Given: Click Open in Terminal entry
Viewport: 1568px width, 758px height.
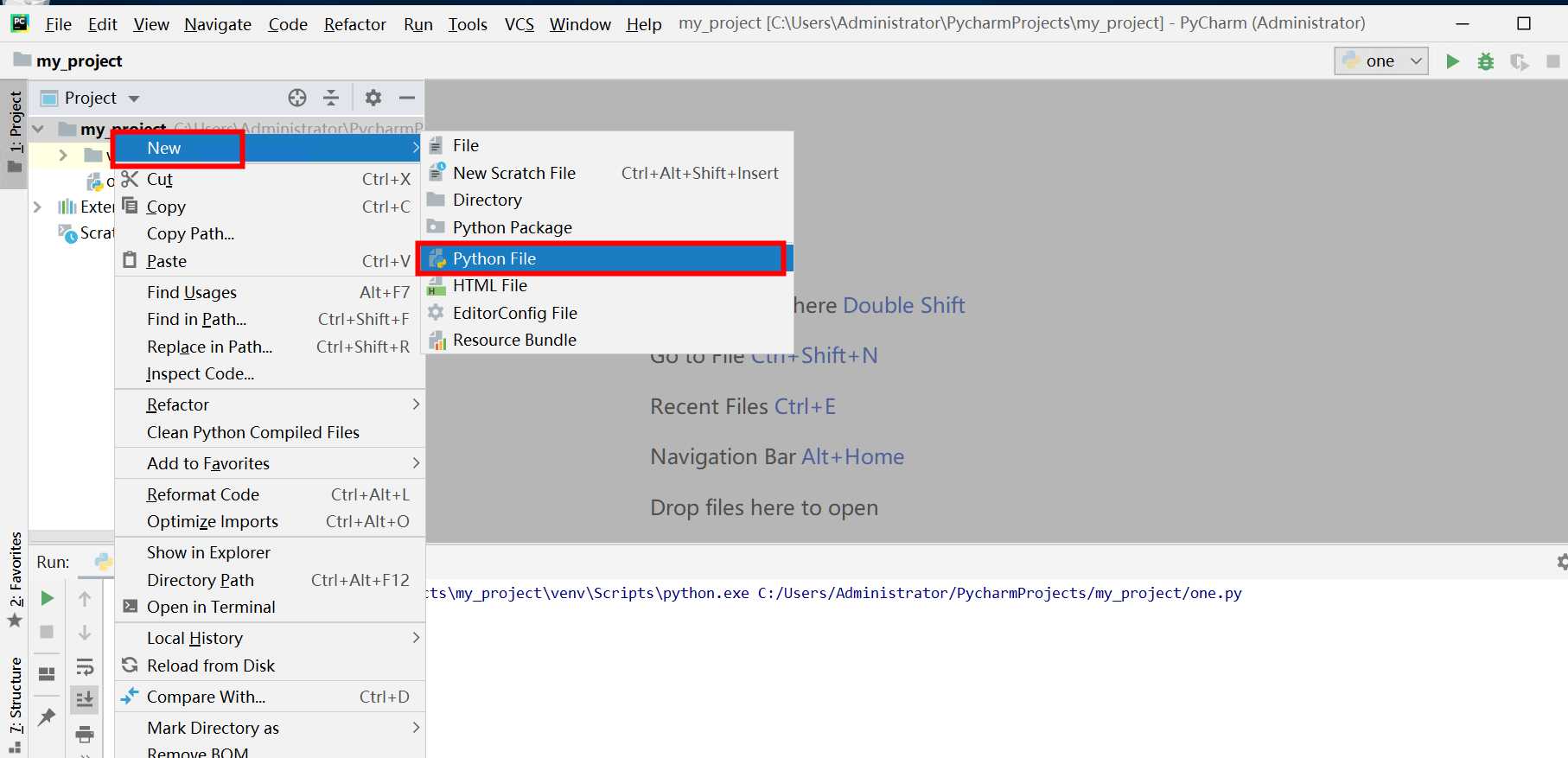Looking at the screenshot, I should pos(269,607).
